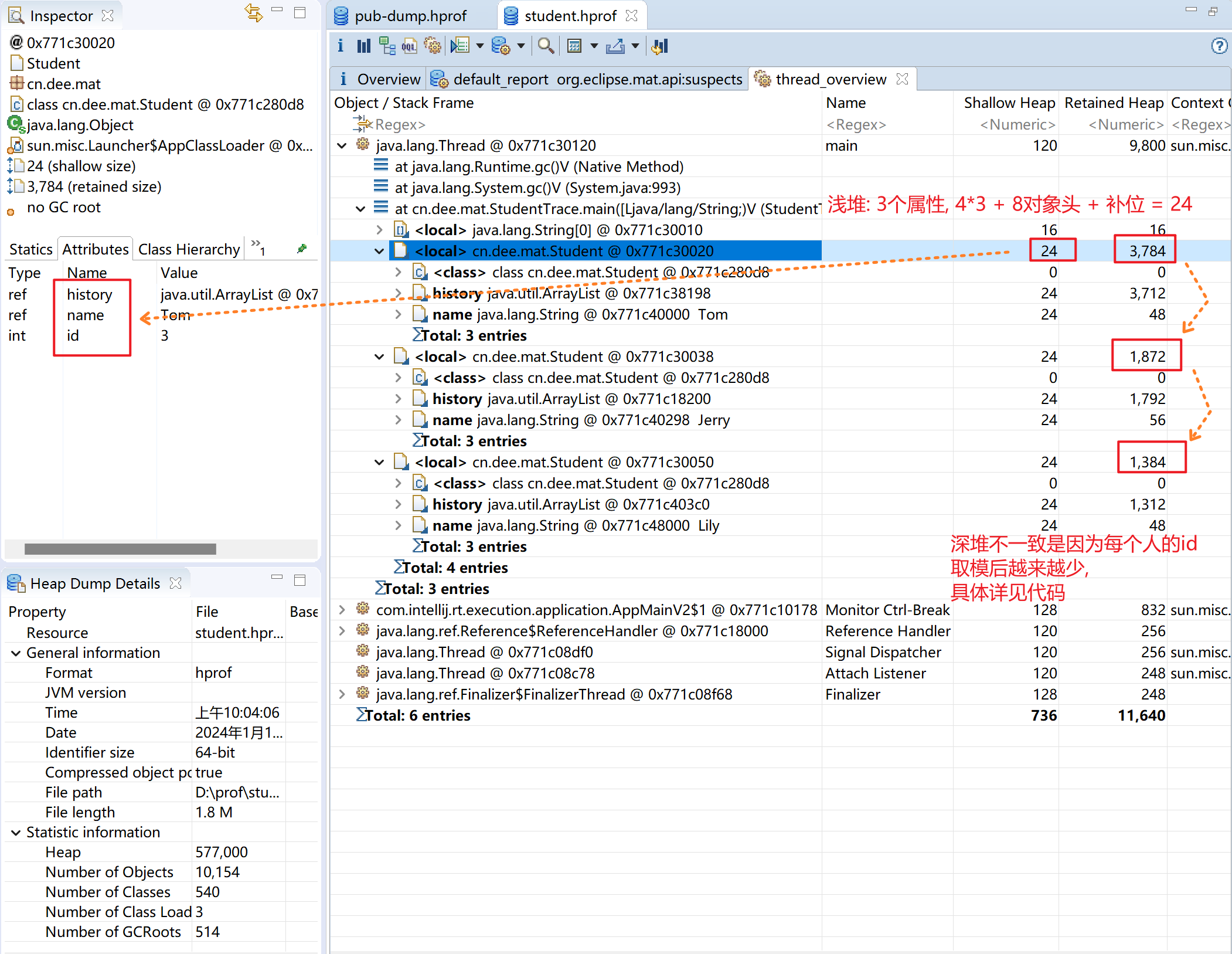Open the histogram view icon
Screen dimensions: 1232x954
tap(364, 46)
